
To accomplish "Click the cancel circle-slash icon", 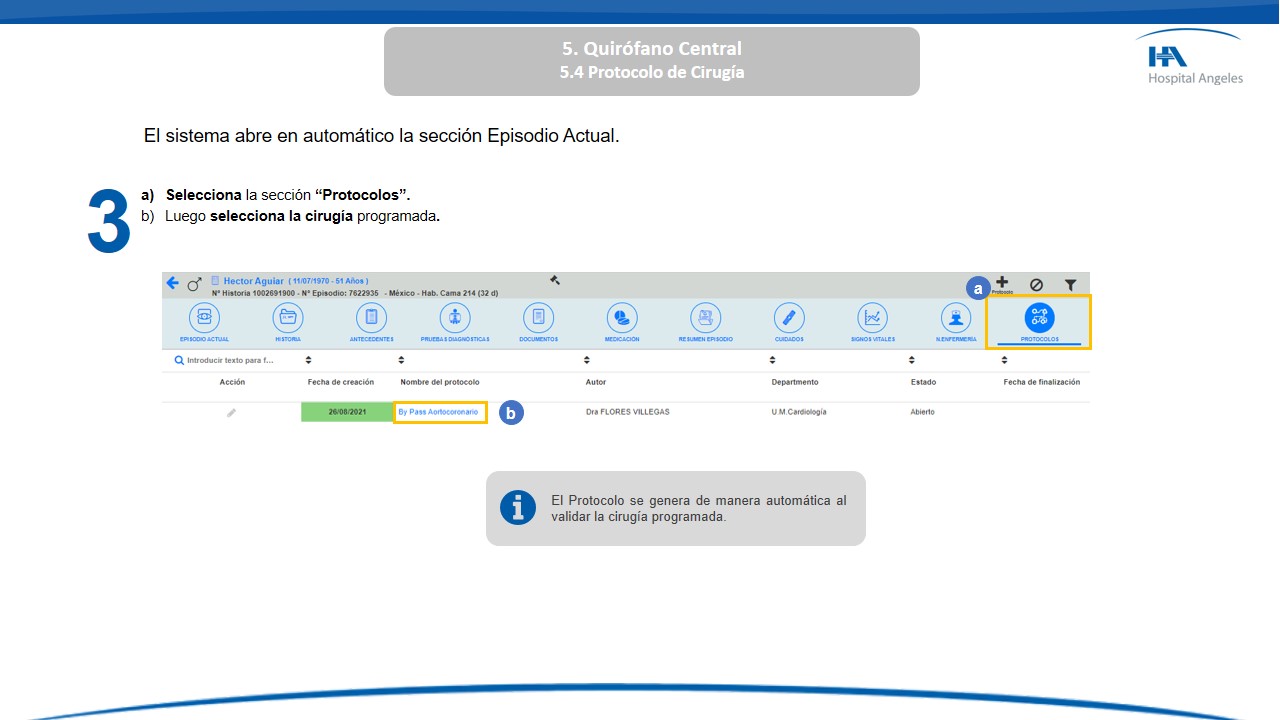I will tap(1036, 285).
